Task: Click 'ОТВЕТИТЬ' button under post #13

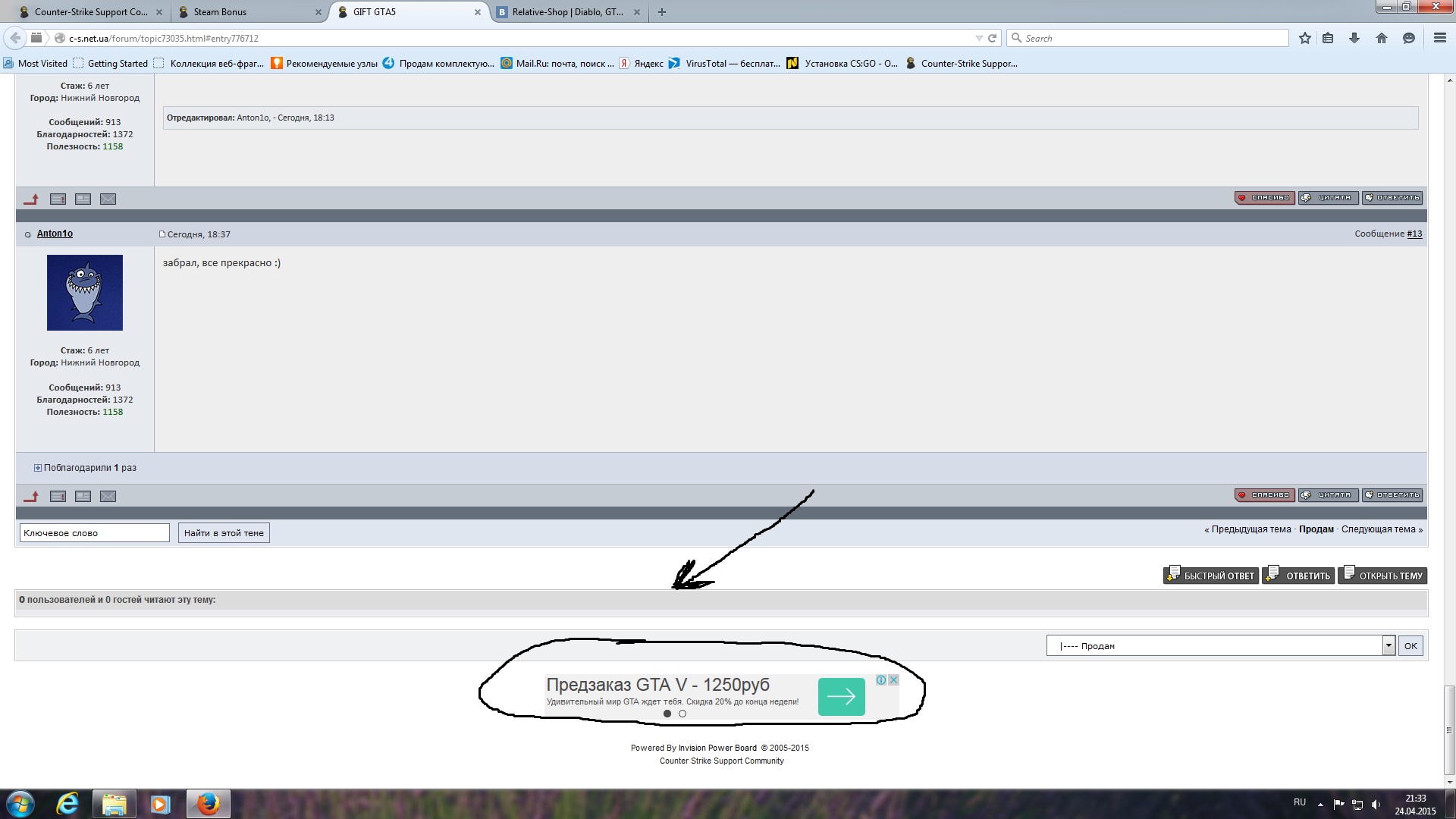Action: click(x=1392, y=495)
